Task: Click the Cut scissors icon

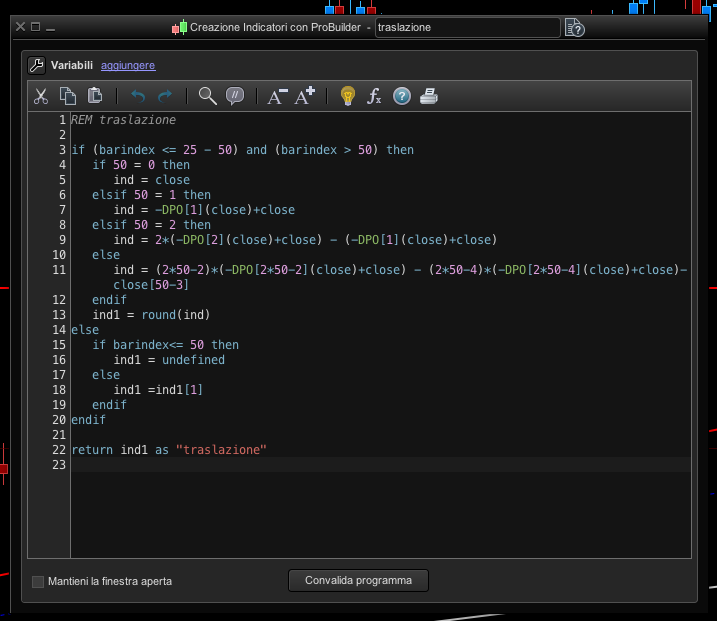Action: pyautogui.click(x=41, y=96)
